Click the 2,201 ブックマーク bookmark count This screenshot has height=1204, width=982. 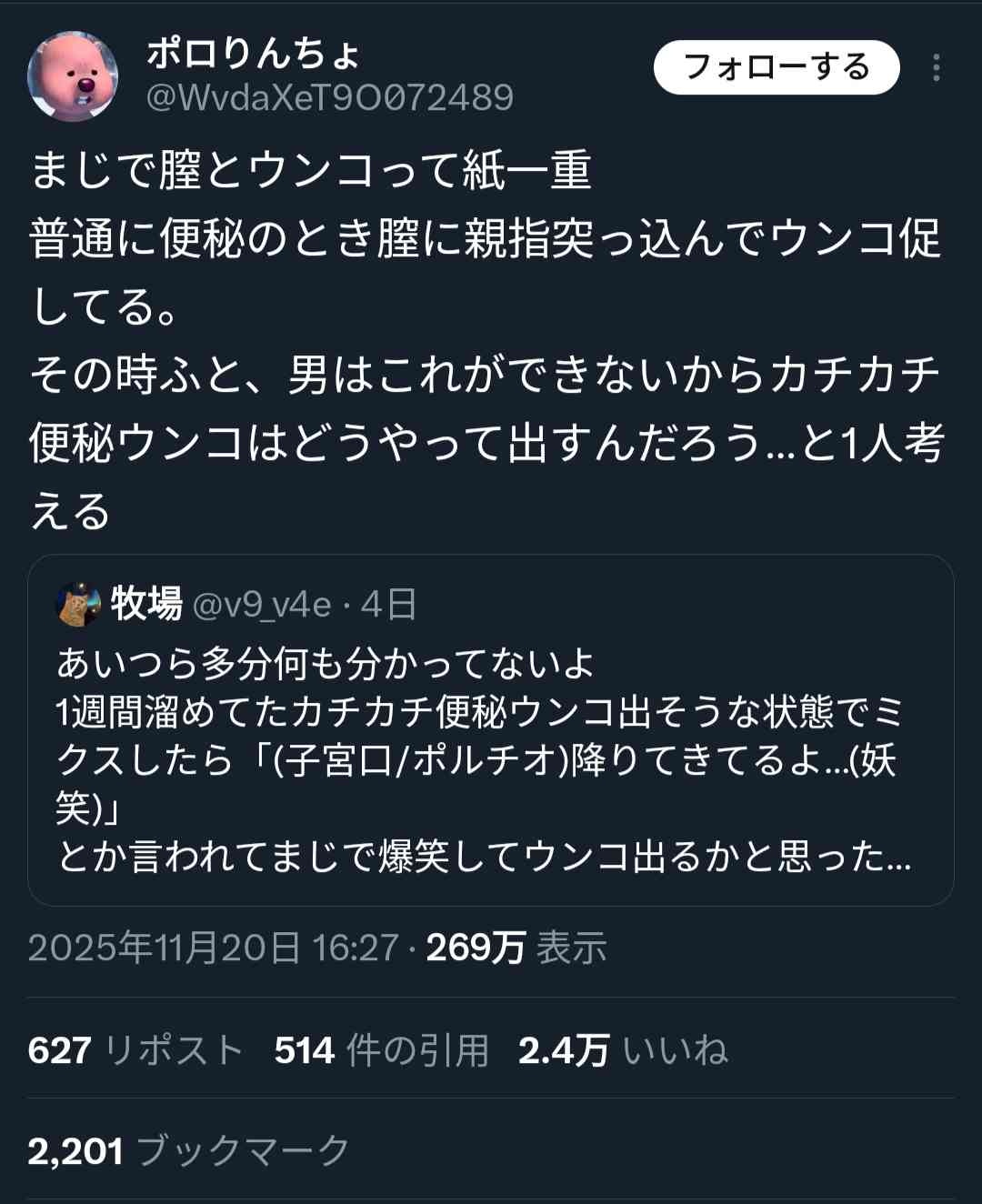[188, 1151]
